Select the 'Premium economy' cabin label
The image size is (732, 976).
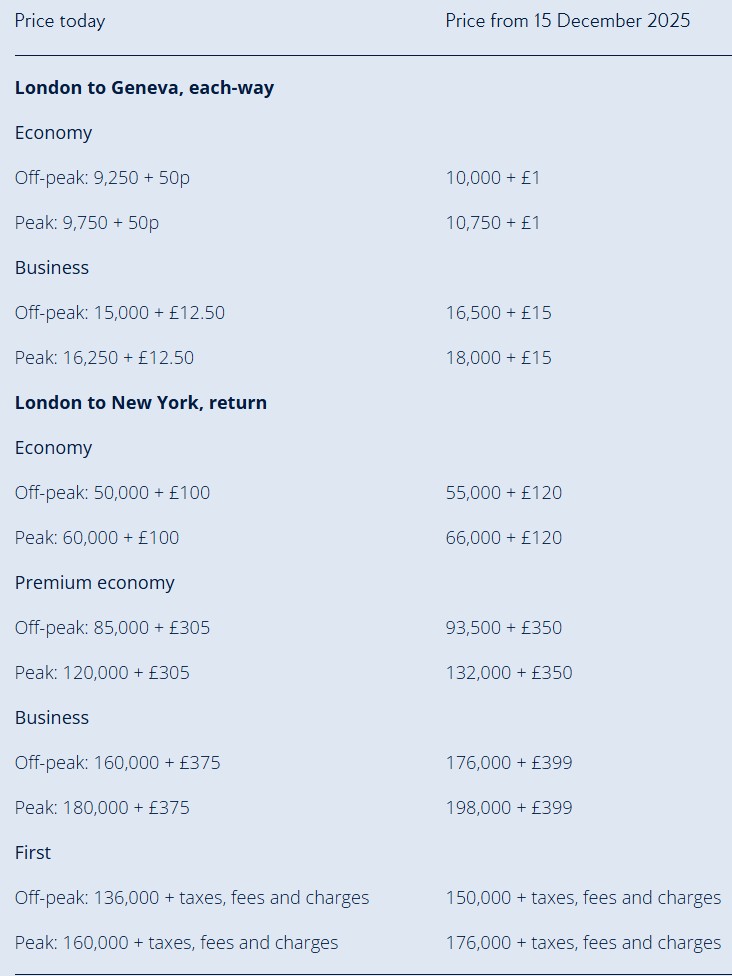point(95,583)
